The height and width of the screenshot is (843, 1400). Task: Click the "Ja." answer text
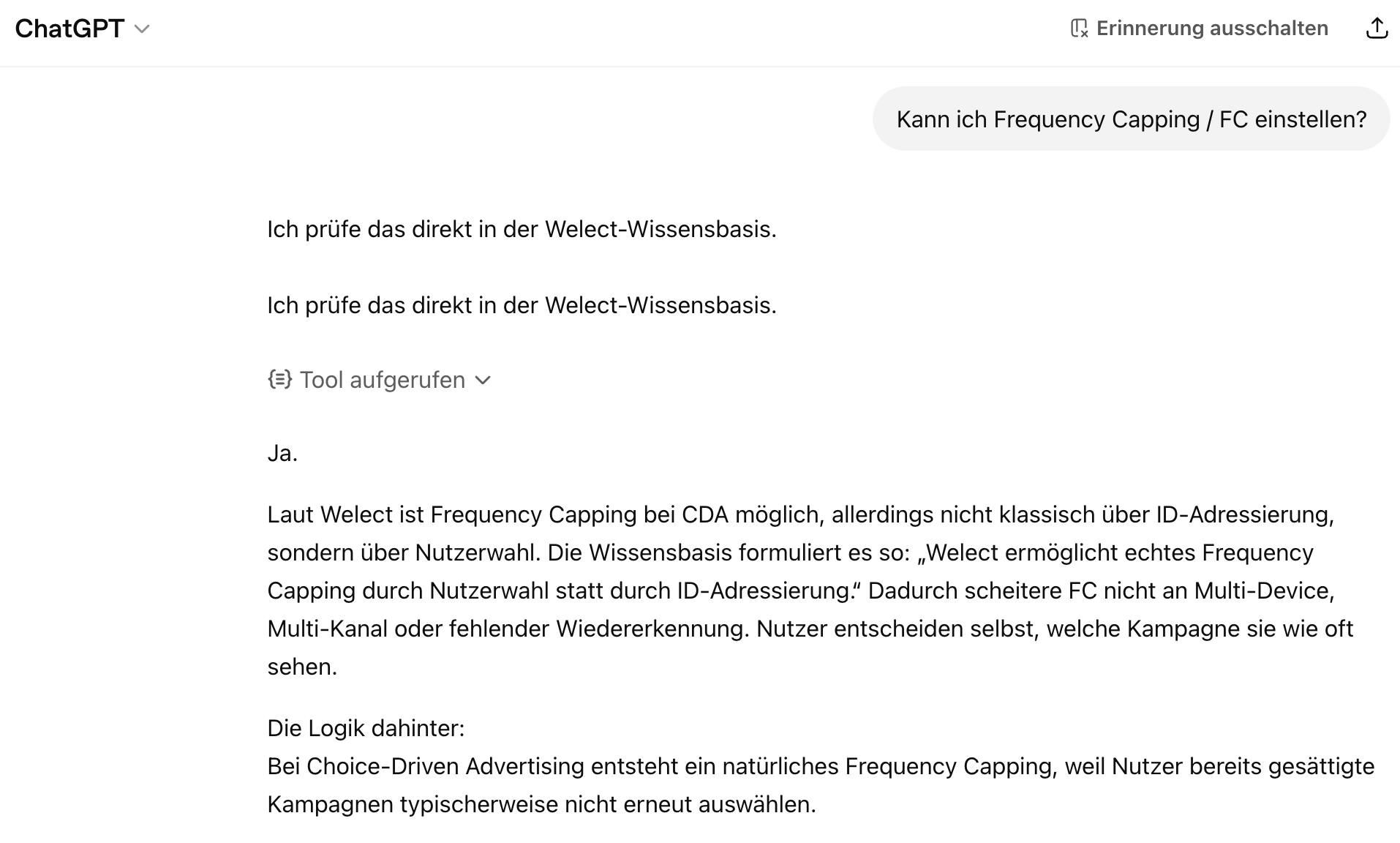[x=282, y=453]
